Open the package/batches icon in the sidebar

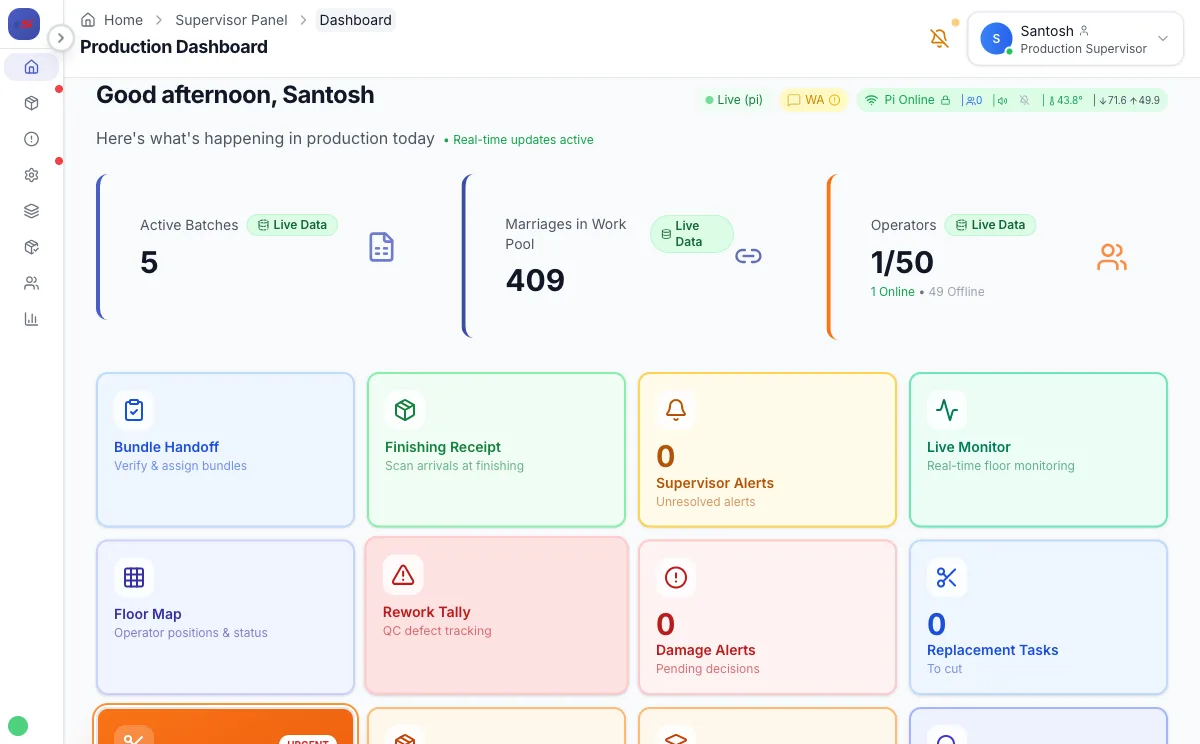[31, 102]
